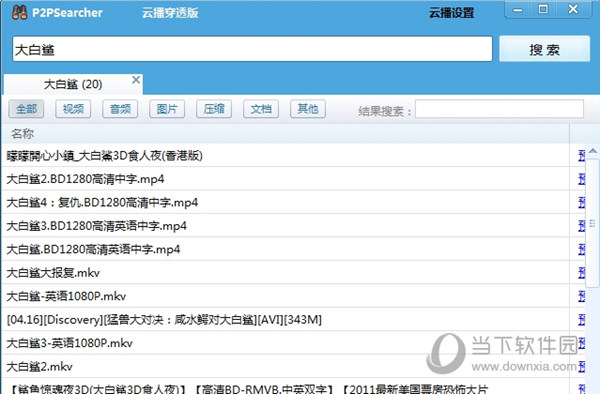Viewport: 600px width, 394px height.
Task: Click preview link for 大白鲨4：复仇 row
Action: (582, 202)
